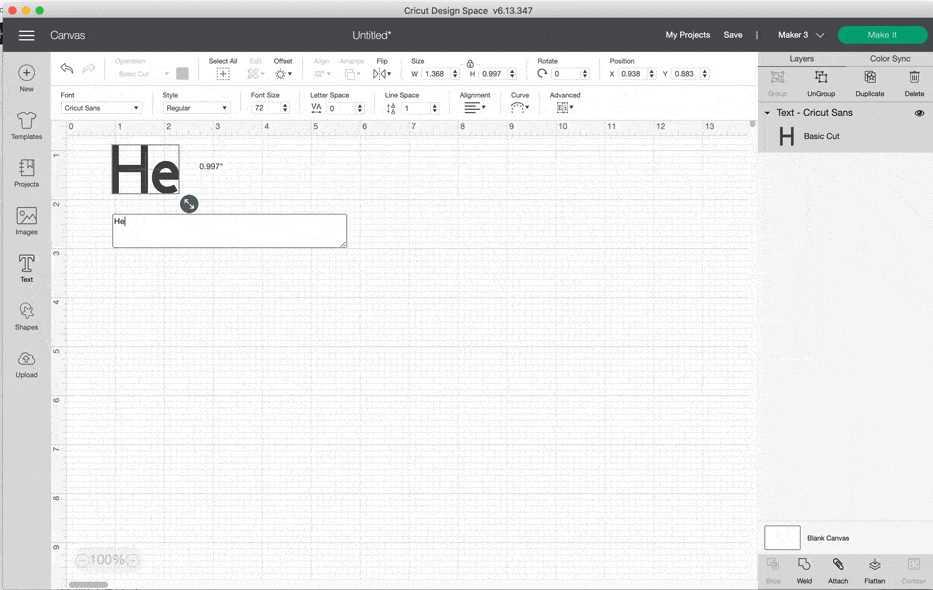Open the Maker 3 machine dropdown
The height and width of the screenshot is (590, 933).
800,35
